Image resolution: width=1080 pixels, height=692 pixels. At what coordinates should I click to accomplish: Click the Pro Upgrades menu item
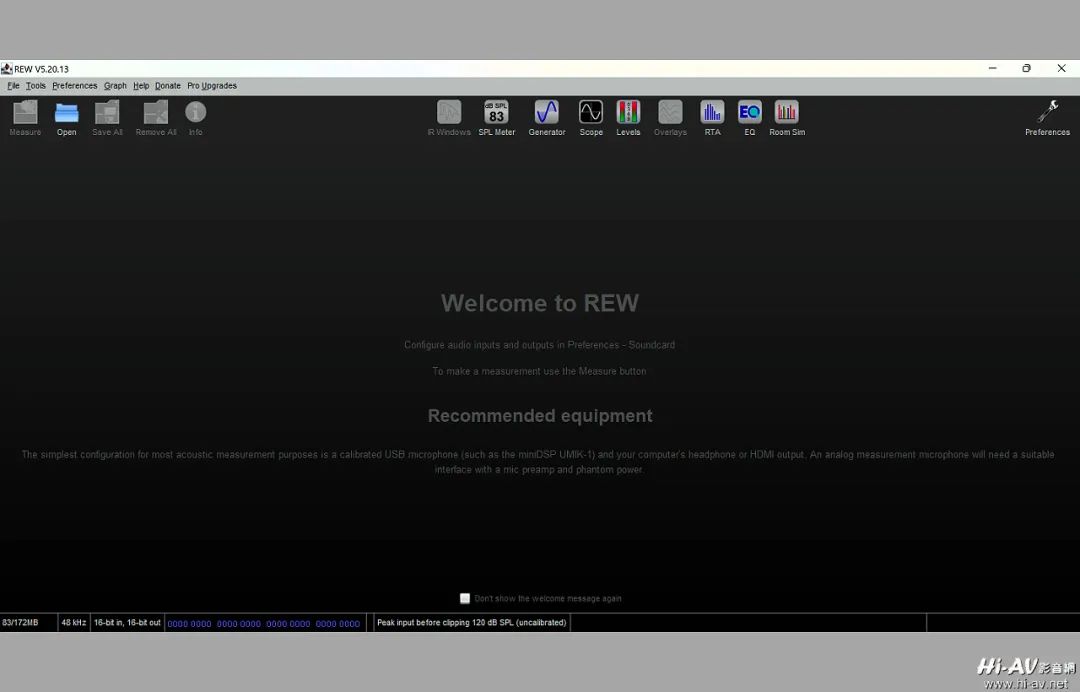click(x=212, y=86)
